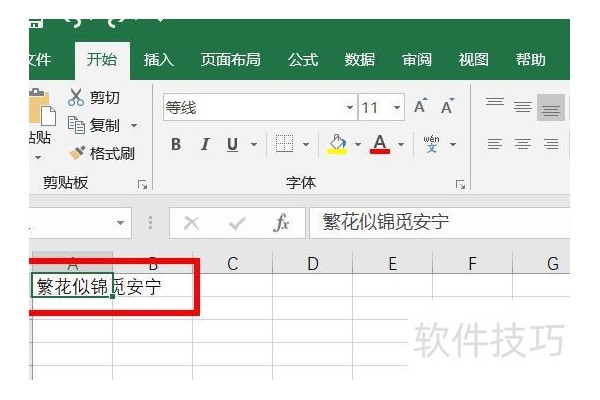Apply red font color A

click(380, 144)
